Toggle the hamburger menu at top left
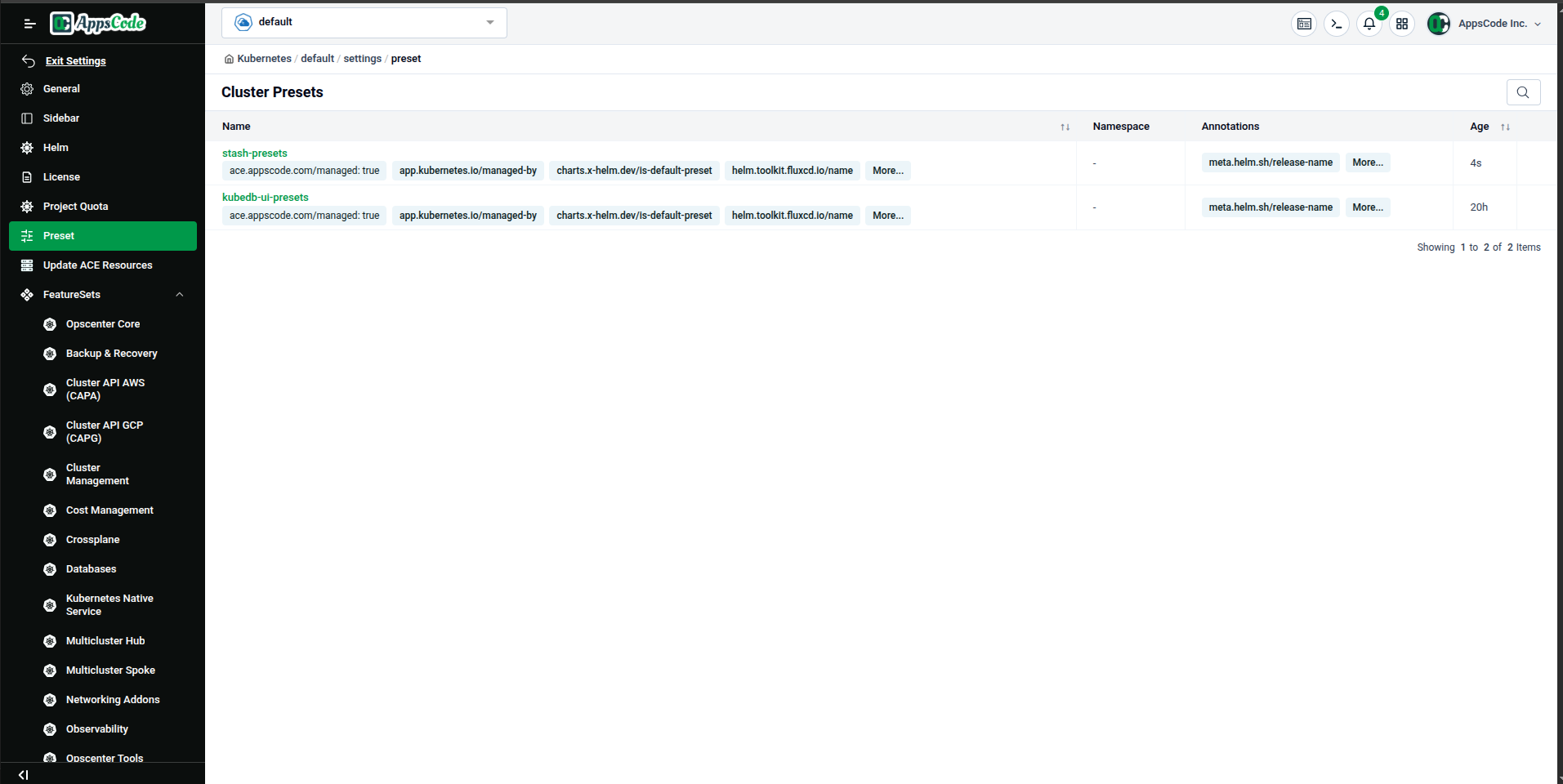The image size is (1563, 784). point(29,24)
